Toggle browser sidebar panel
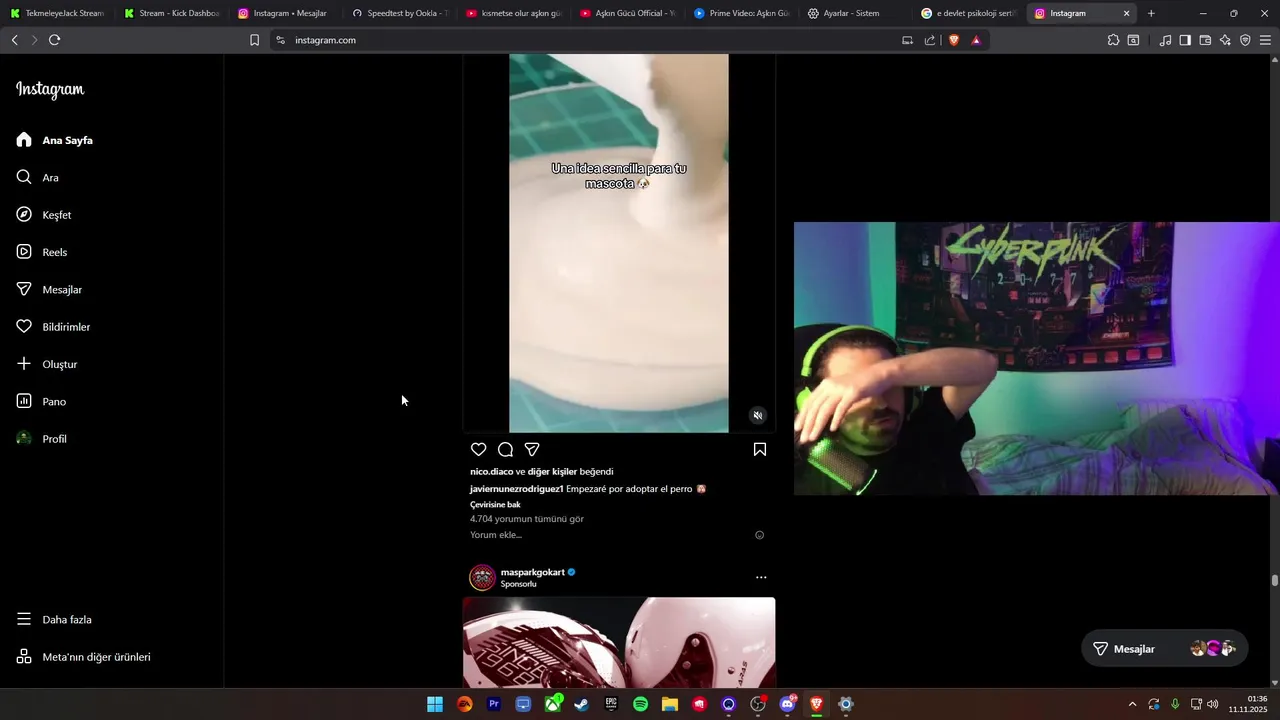This screenshot has height=720, width=1280. tap(1185, 40)
